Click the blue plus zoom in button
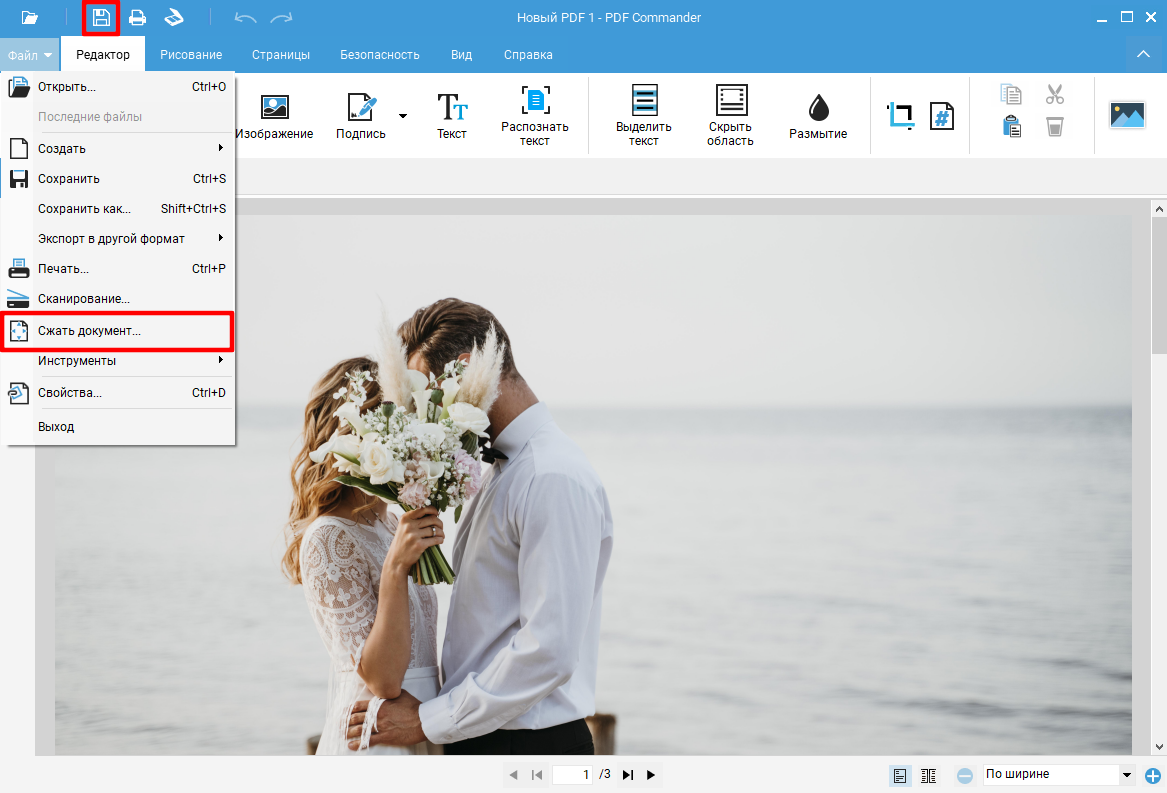The image size is (1167, 793). click(1153, 775)
